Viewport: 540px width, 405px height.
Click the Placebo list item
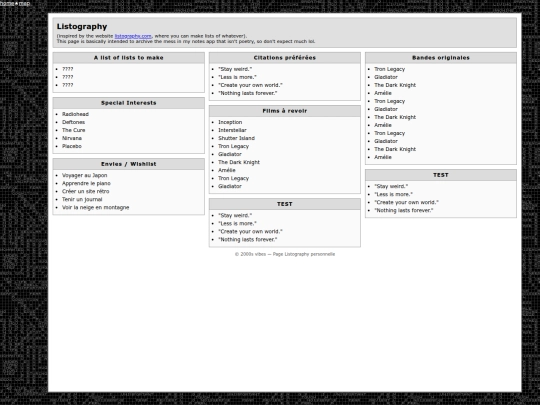click(72, 146)
